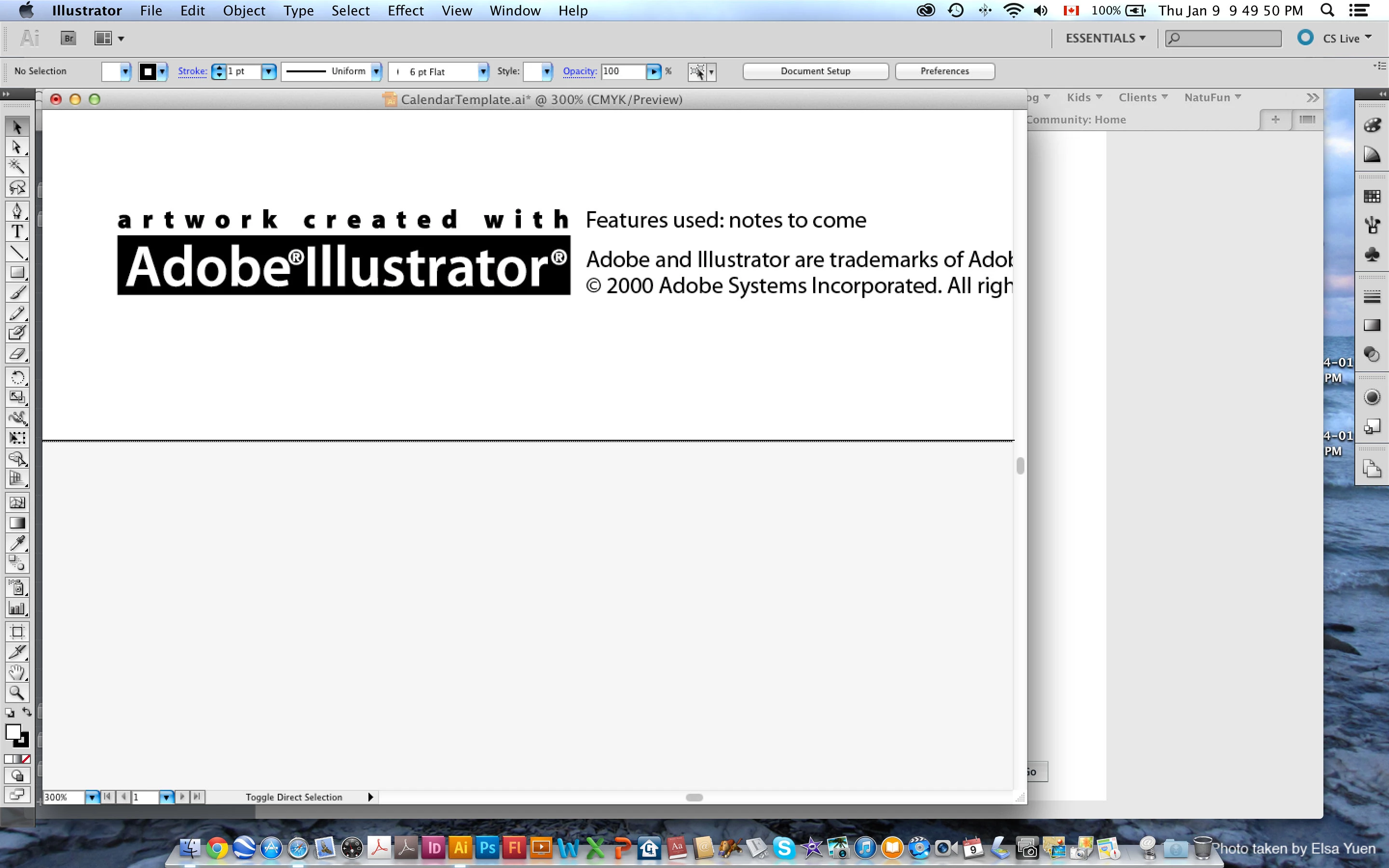Choose the Eraser tool
Viewport: 1389px width, 868px height.
[17, 353]
